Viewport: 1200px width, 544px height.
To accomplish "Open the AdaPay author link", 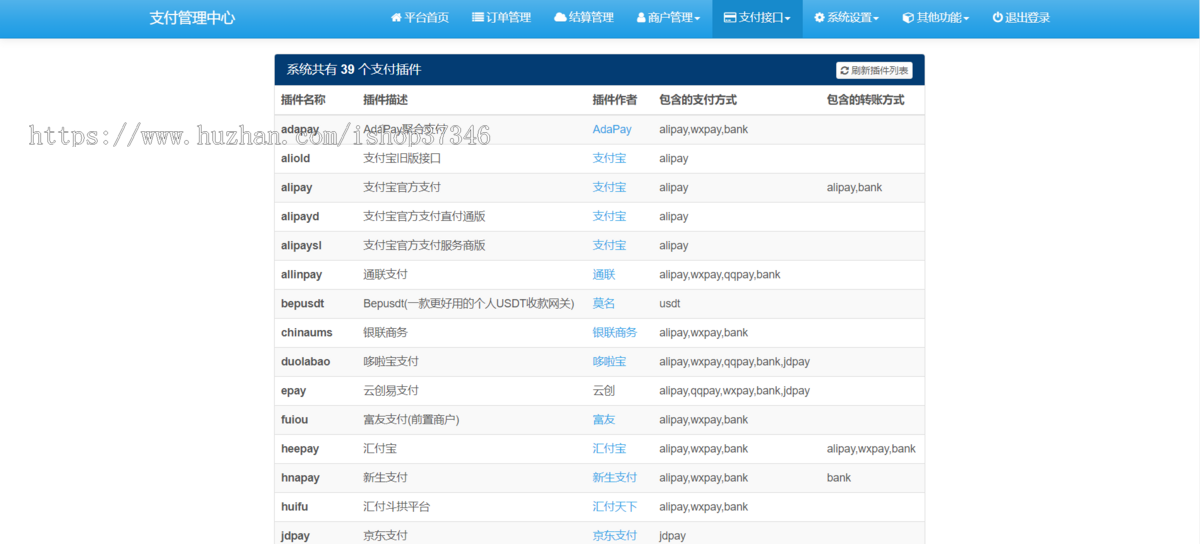I will click(x=612, y=129).
